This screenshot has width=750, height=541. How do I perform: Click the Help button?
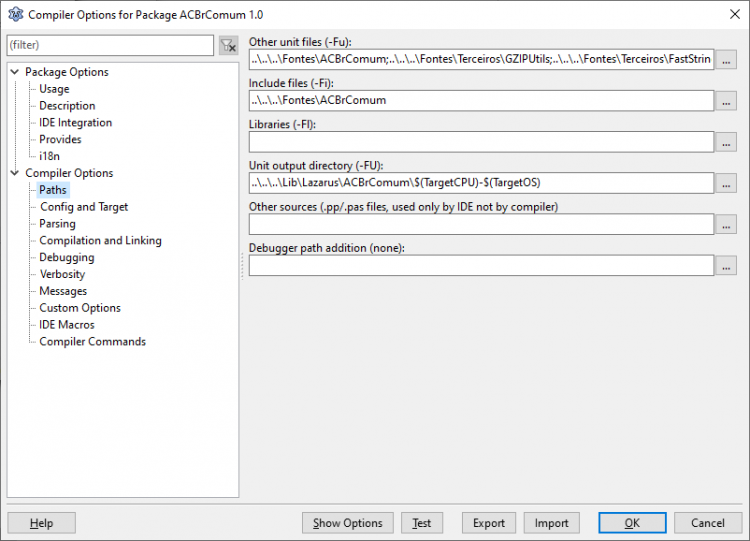tap(42, 523)
